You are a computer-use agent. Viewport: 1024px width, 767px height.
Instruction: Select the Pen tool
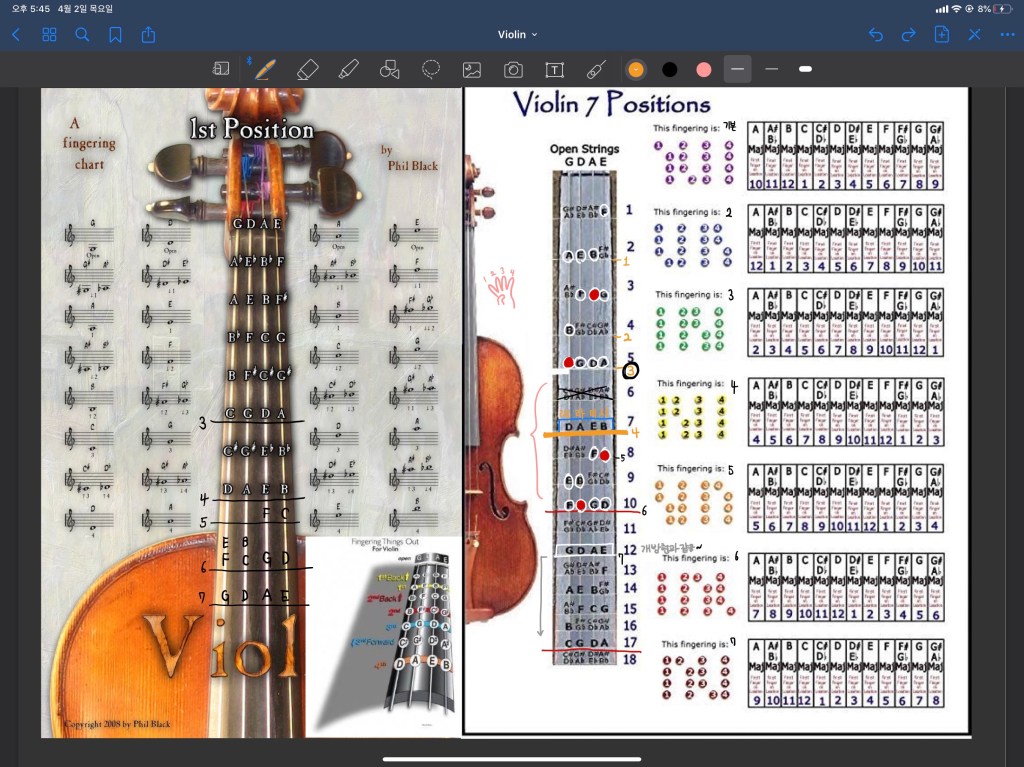265,69
